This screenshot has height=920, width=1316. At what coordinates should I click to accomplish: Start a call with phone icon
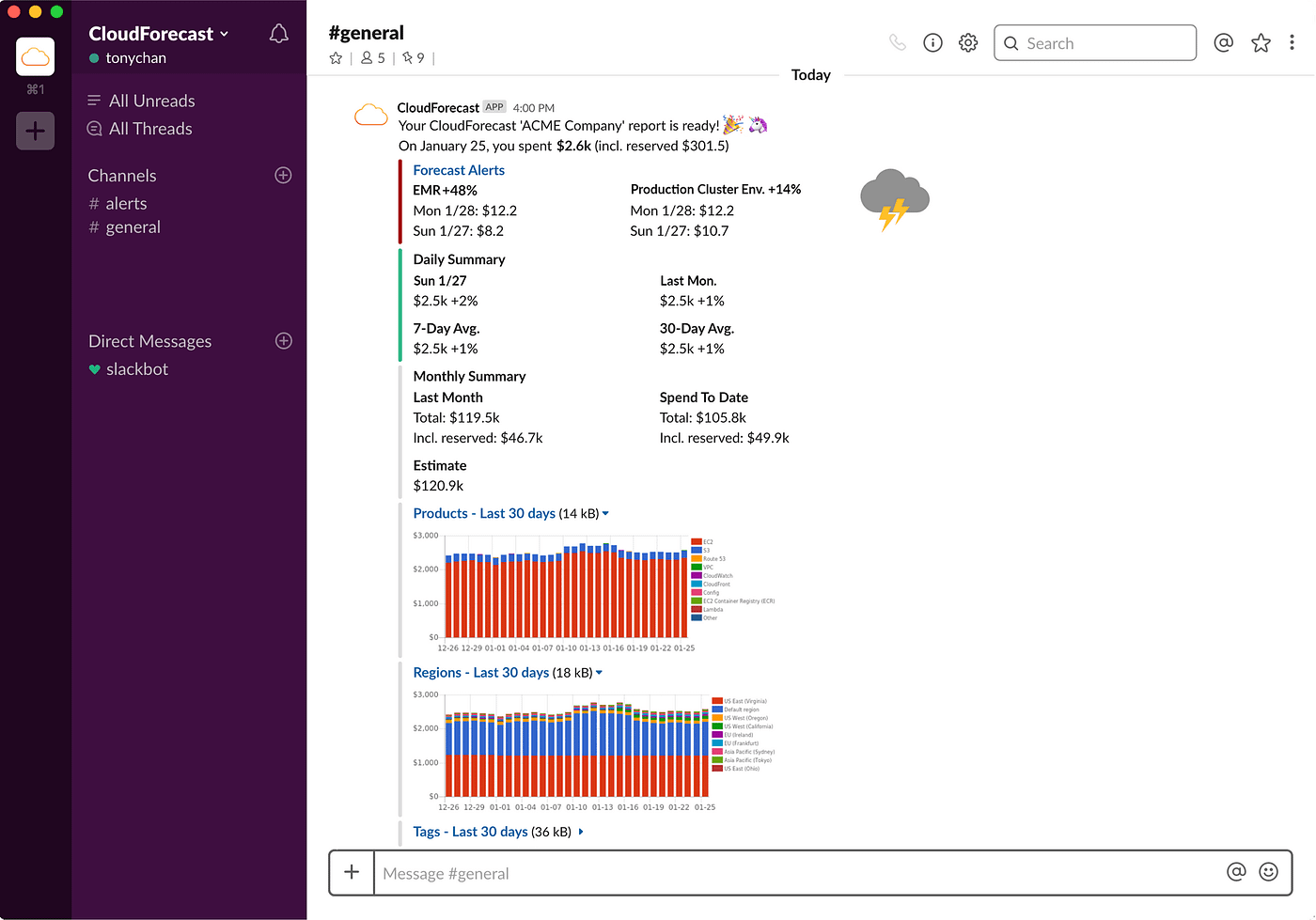tap(898, 43)
